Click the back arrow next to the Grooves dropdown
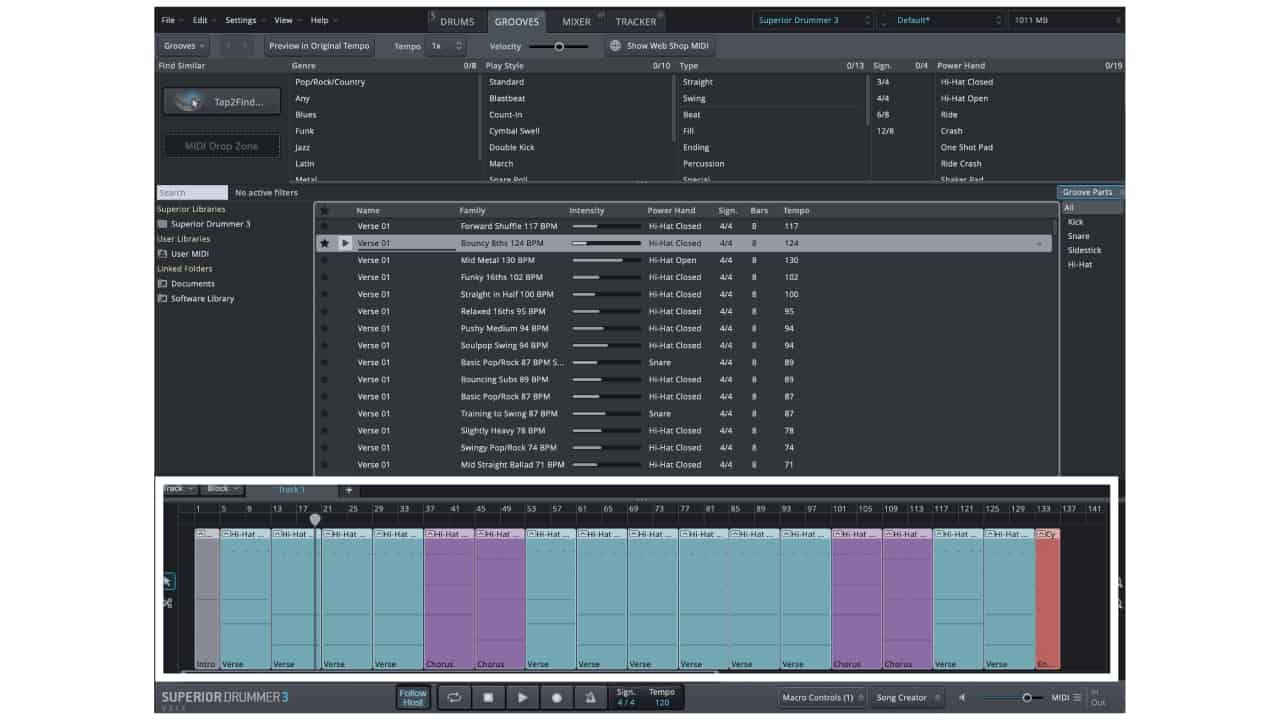 click(228, 46)
